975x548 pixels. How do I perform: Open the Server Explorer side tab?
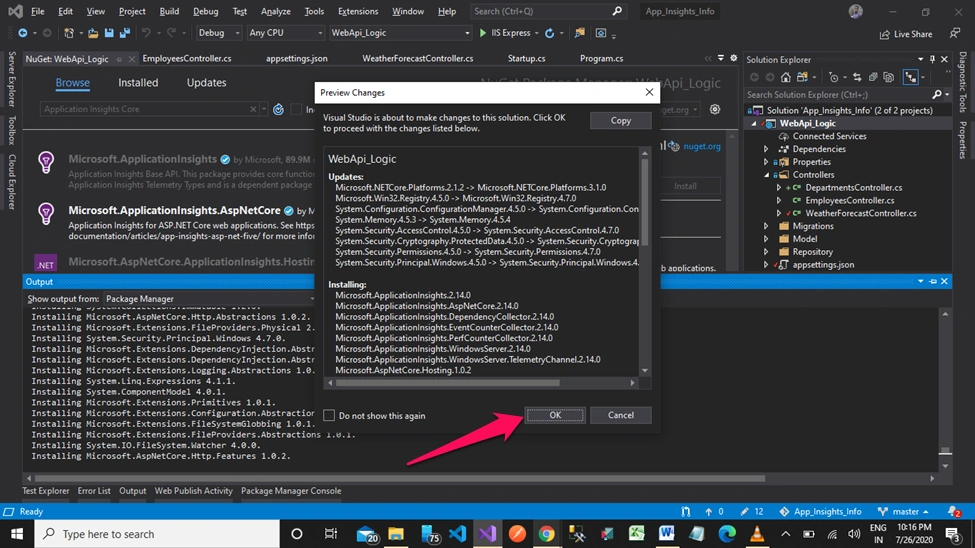[11, 79]
